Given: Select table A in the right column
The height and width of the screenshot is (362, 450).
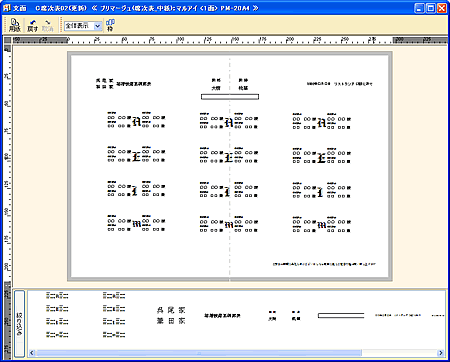Looking at the screenshot, I should tap(321, 121).
